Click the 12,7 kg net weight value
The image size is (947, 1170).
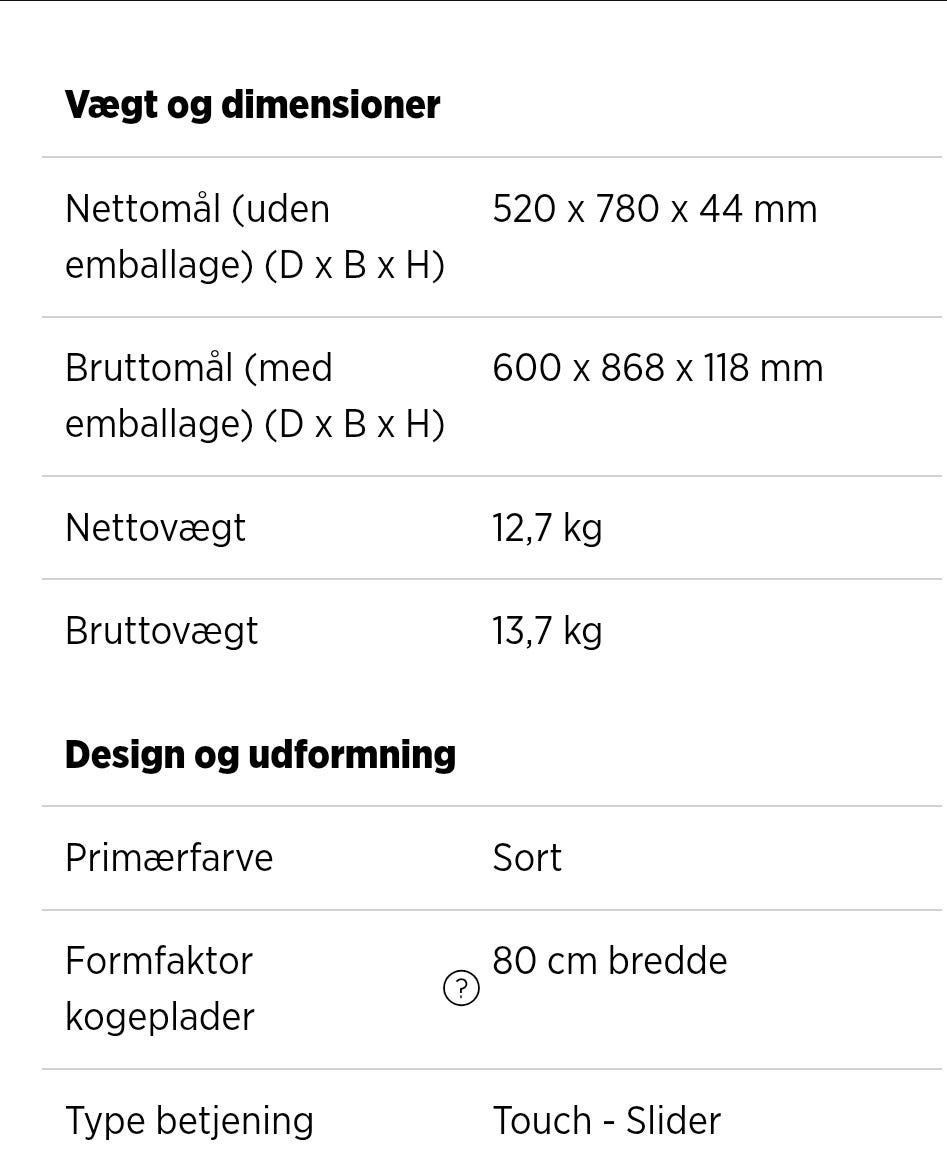(x=547, y=528)
